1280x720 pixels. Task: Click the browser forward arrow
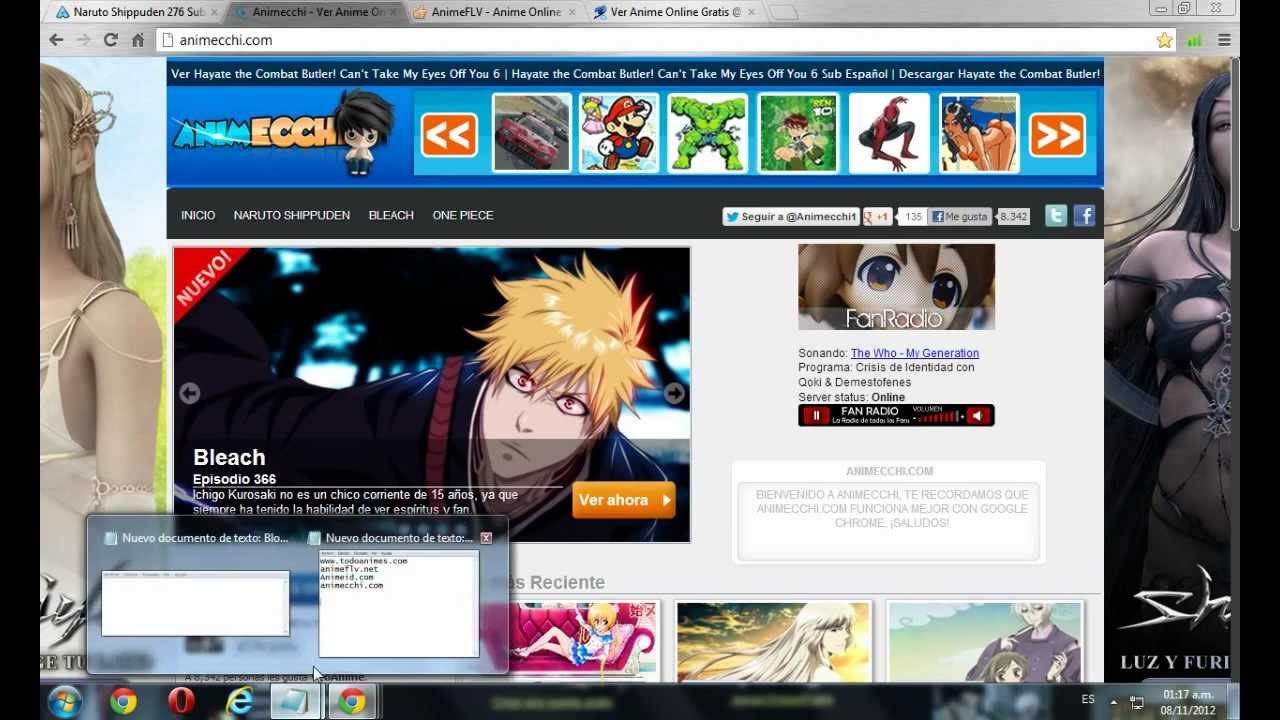(x=84, y=40)
